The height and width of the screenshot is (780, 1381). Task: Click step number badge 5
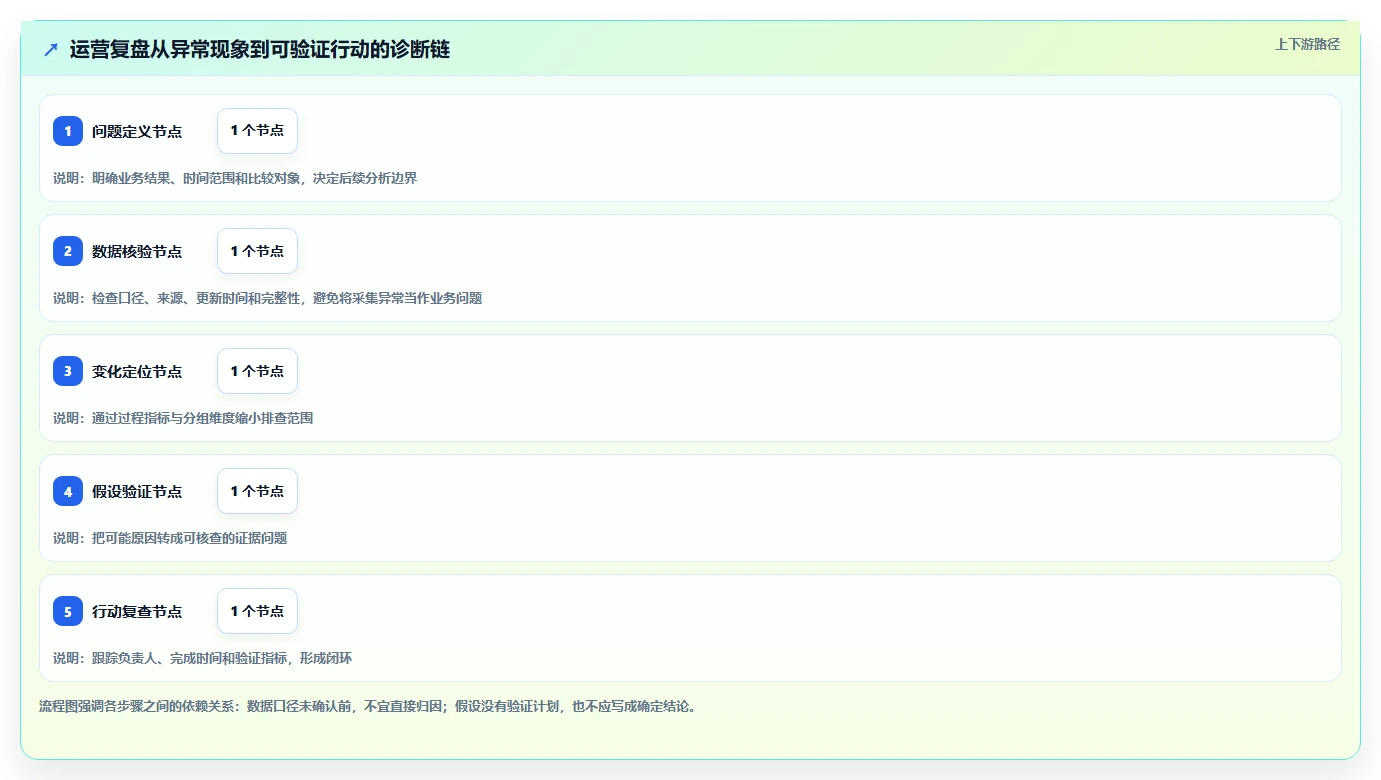point(68,611)
